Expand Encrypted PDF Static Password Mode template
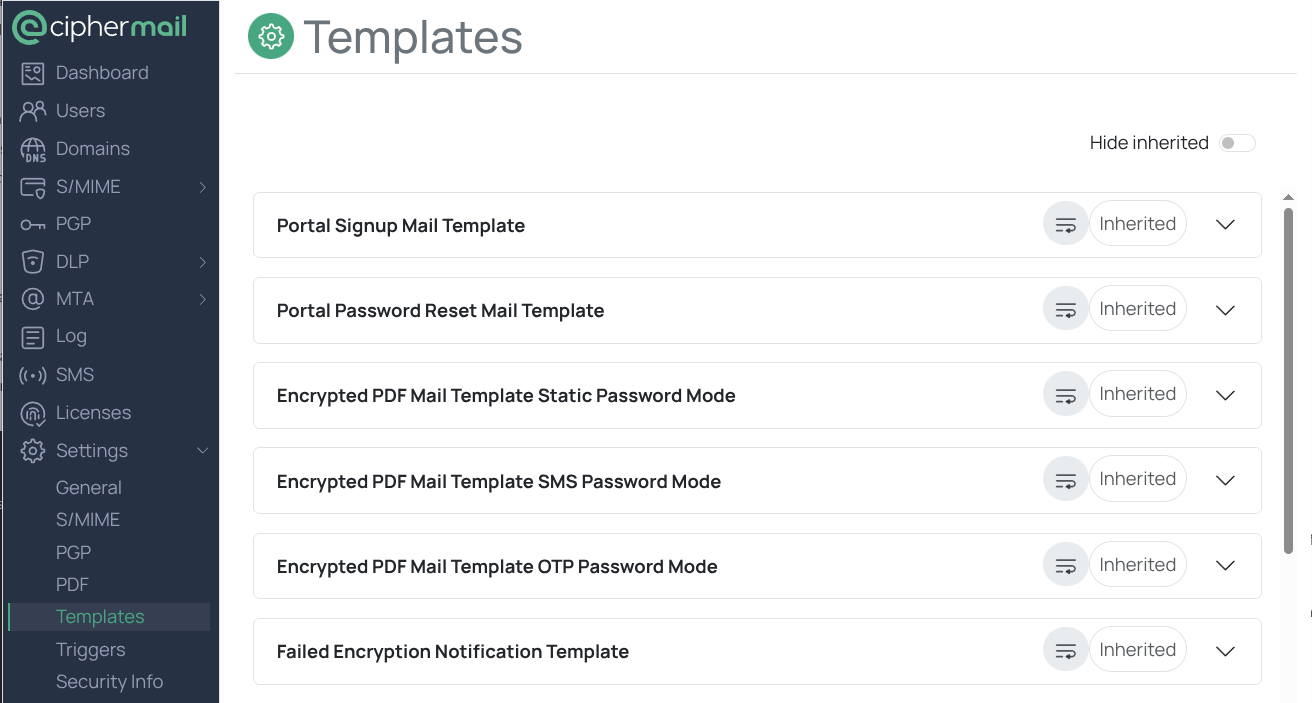1312x703 pixels. [1226, 395]
